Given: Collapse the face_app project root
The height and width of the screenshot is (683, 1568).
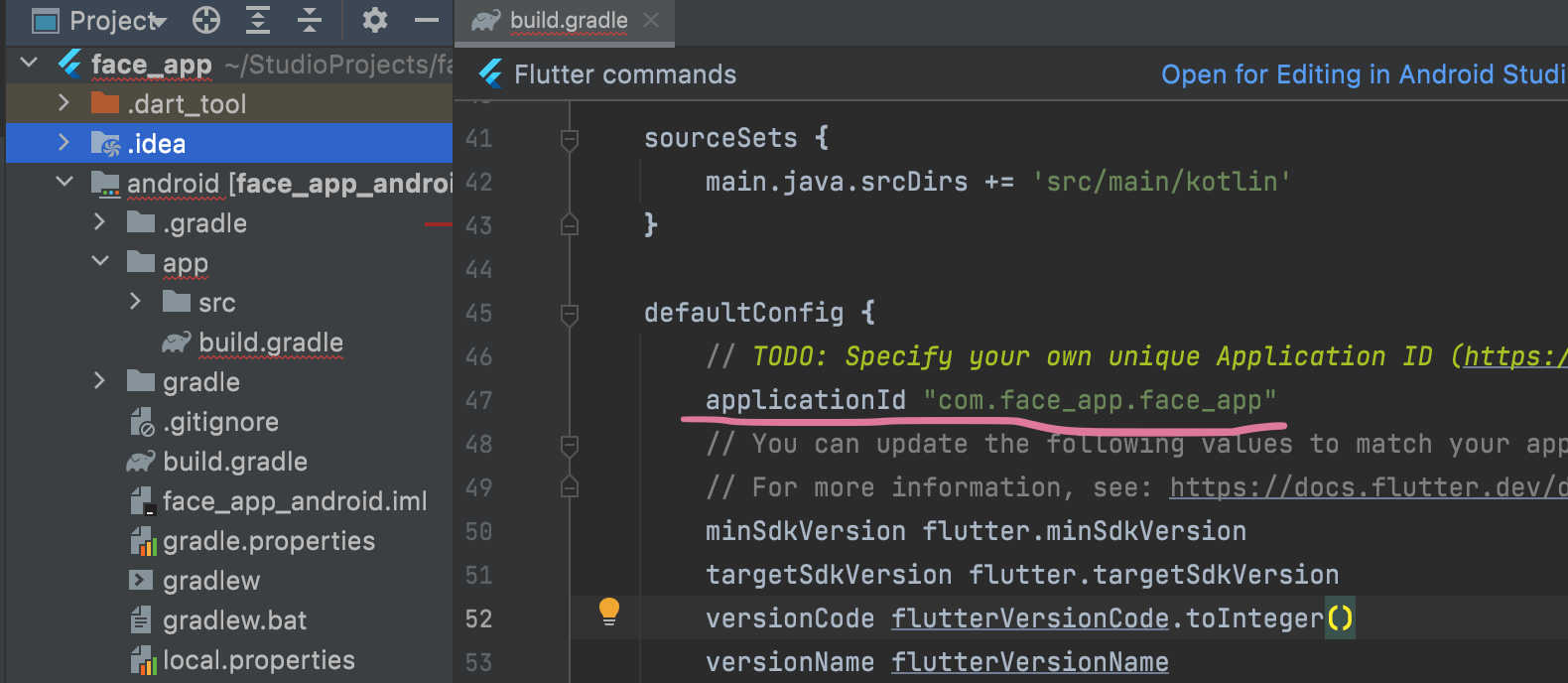Looking at the screenshot, I should [30, 64].
